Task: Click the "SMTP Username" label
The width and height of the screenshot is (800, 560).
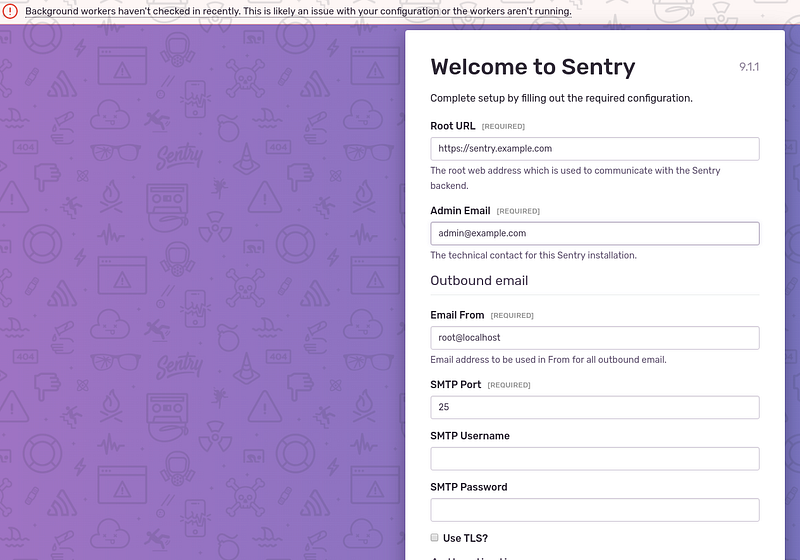Action: [x=470, y=436]
